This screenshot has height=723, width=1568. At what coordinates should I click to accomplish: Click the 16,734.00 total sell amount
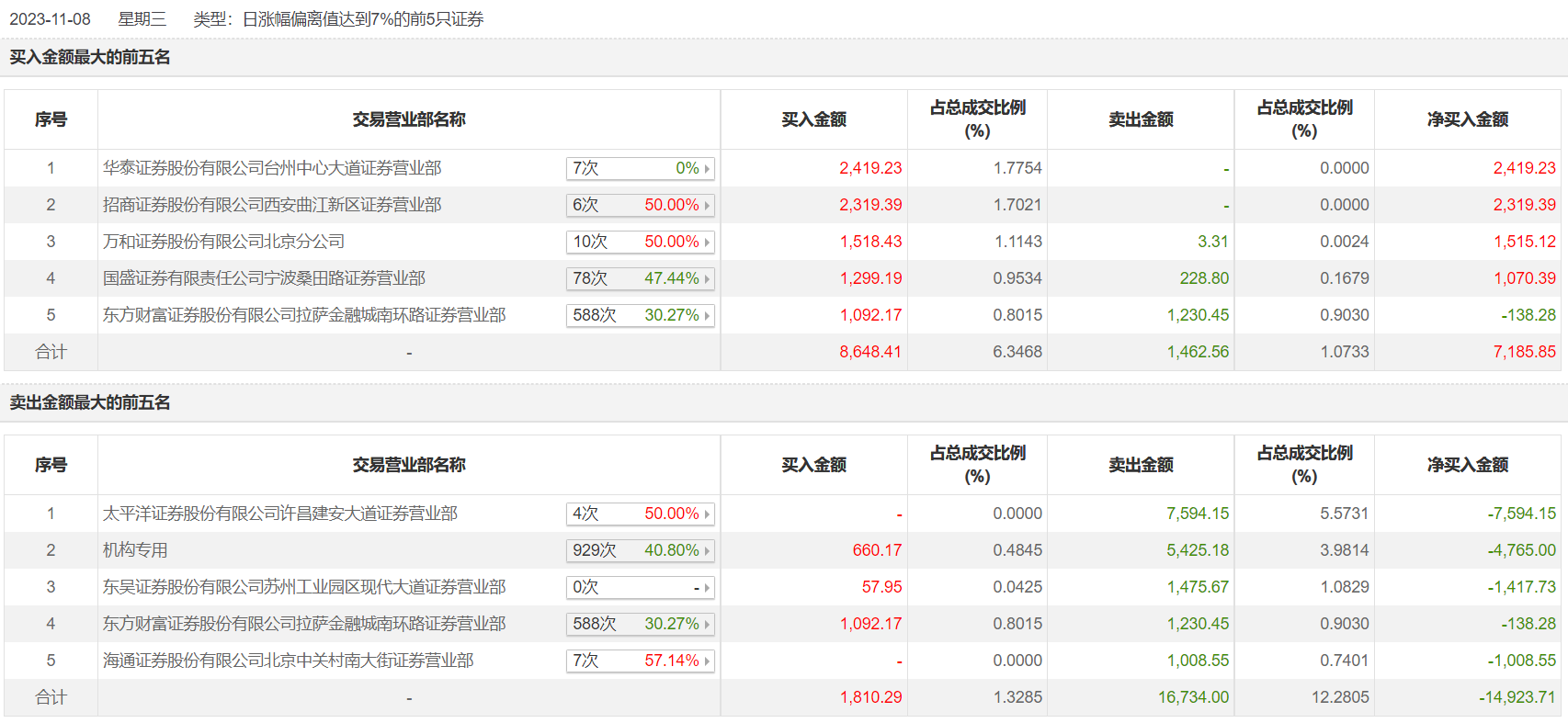[1193, 697]
